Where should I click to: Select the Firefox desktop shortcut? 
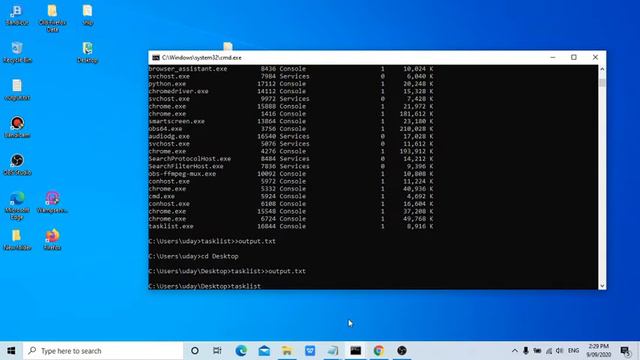52,240
